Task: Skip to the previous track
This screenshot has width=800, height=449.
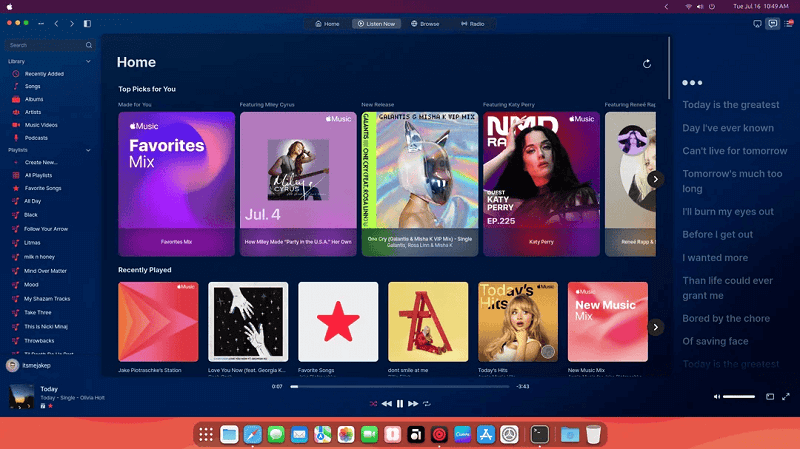Action: coord(387,404)
